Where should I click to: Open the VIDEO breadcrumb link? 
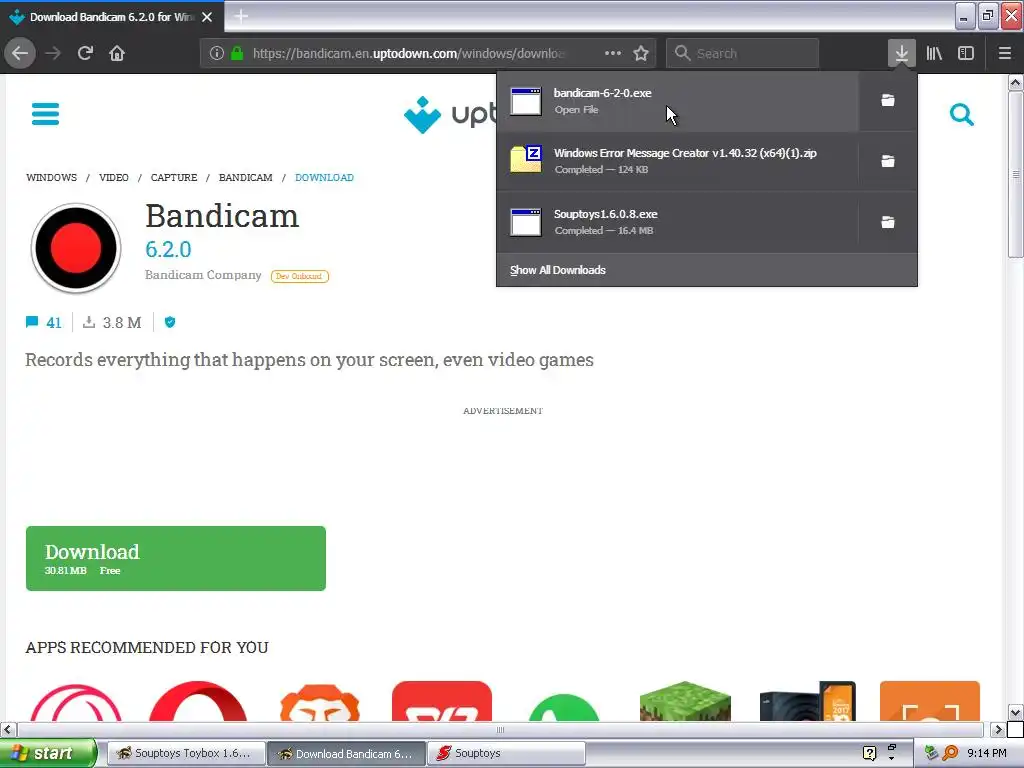point(114,178)
